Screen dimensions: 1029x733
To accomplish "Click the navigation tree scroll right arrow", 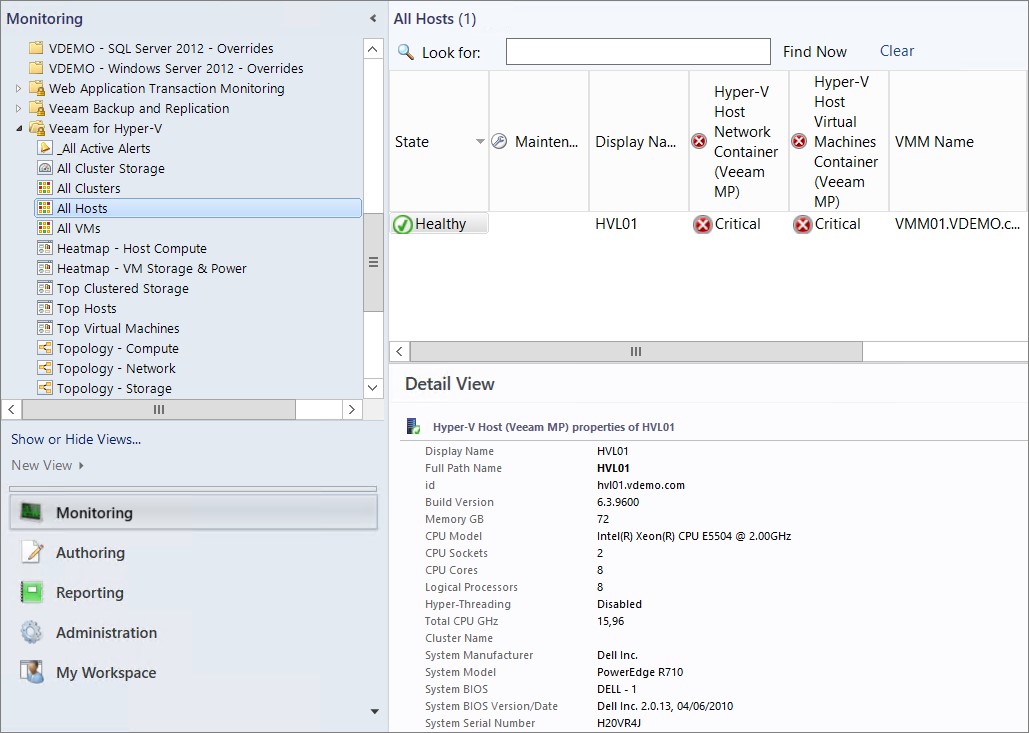I will (x=352, y=409).
